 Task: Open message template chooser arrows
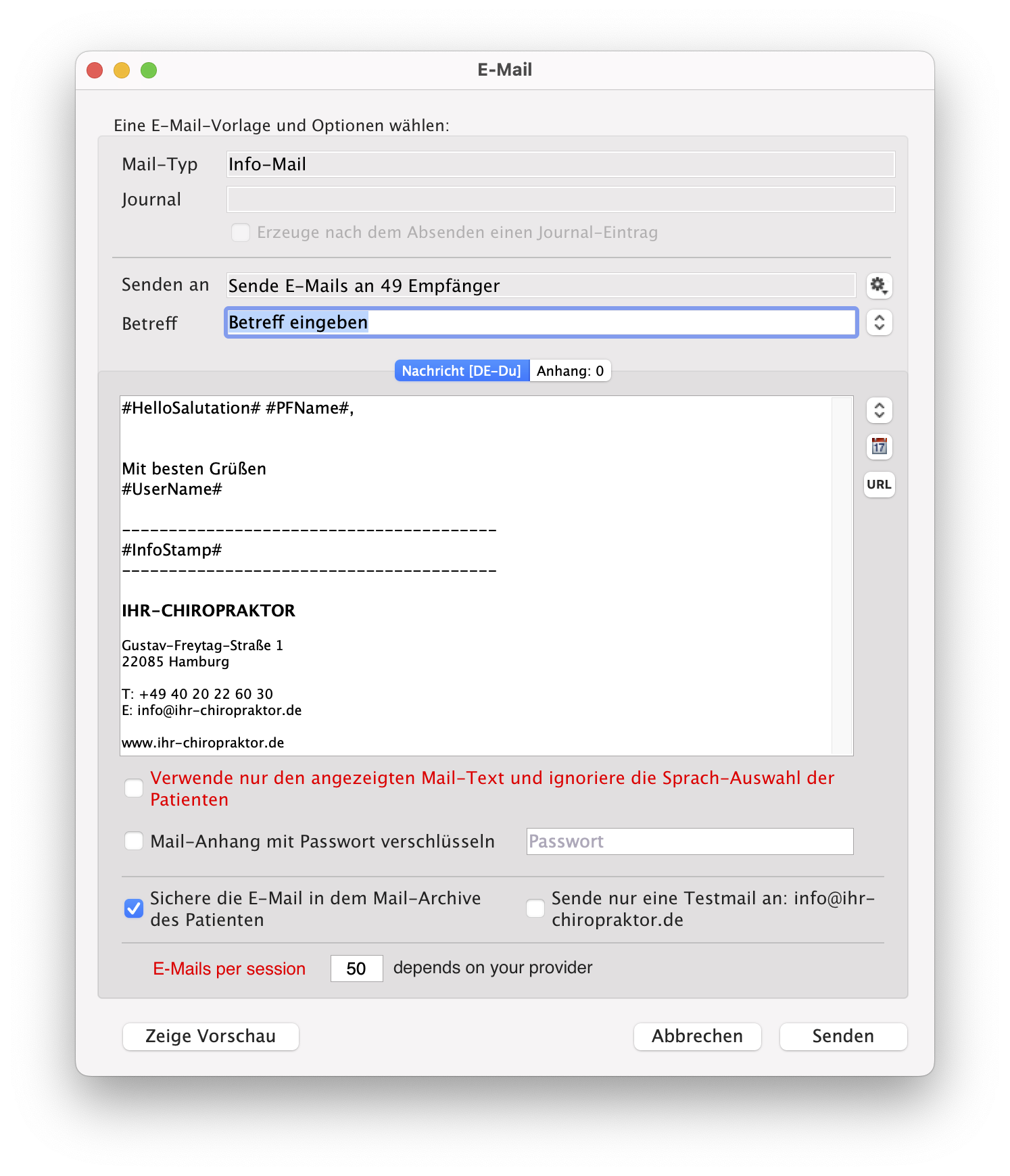879,410
